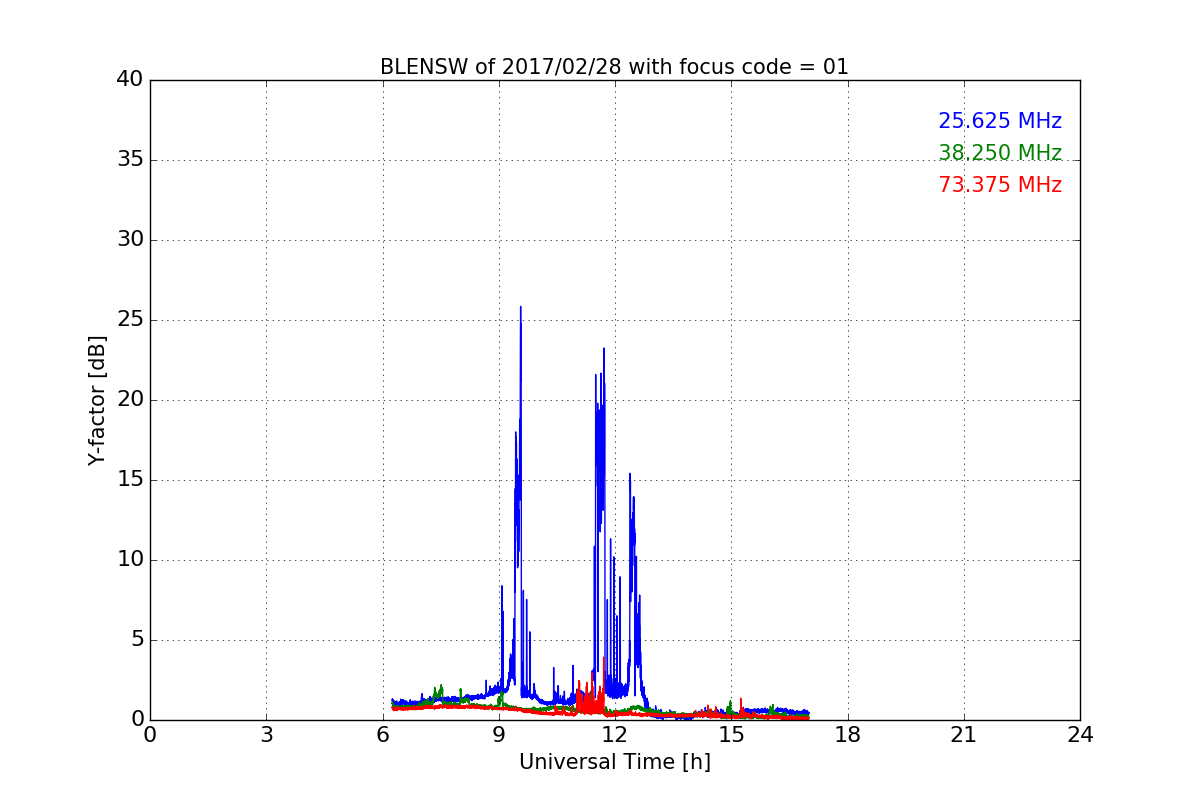Click the y-axis tick label 35
This screenshot has width=1200, height=800.
130,160
